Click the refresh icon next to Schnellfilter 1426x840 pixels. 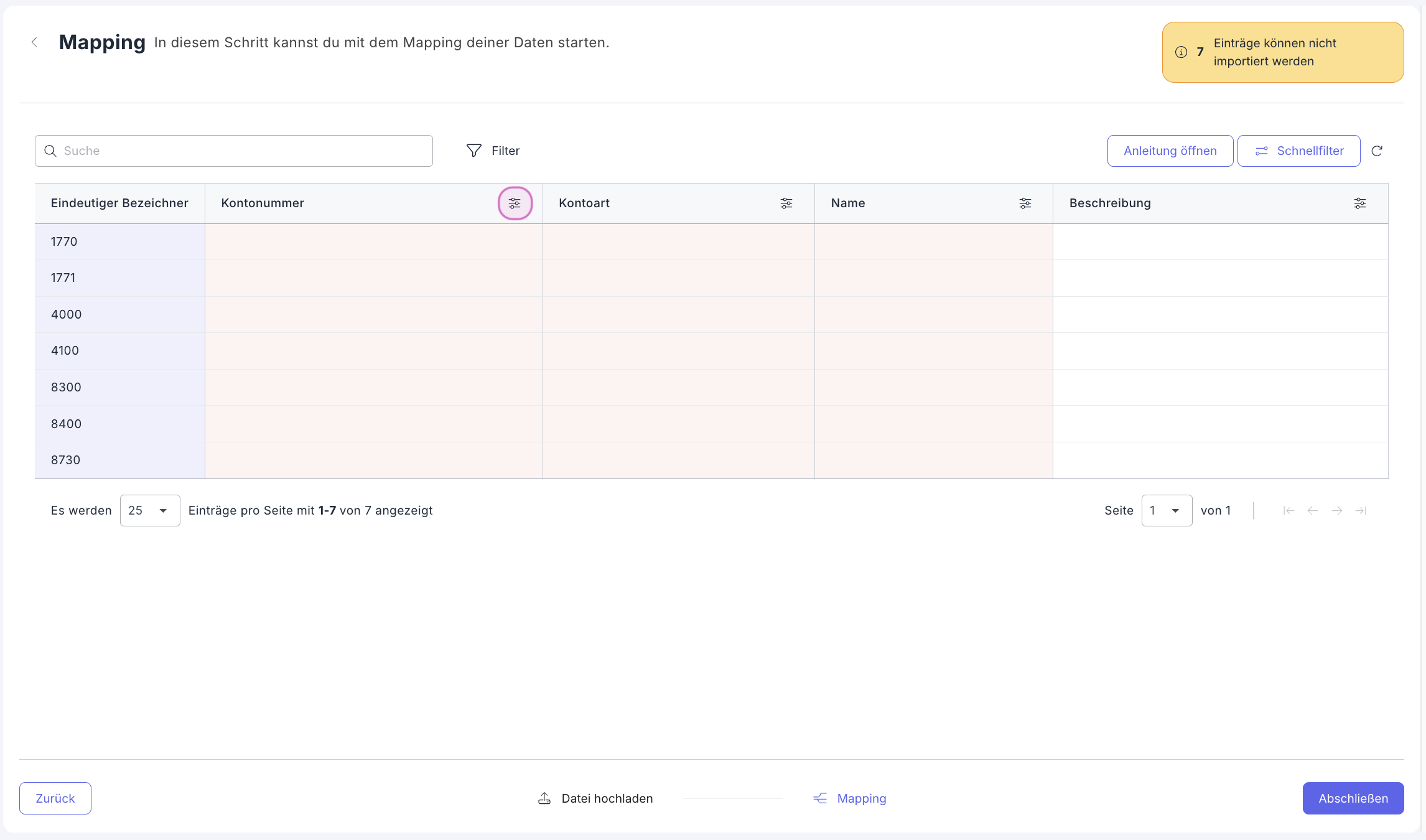coord(1376,151)
